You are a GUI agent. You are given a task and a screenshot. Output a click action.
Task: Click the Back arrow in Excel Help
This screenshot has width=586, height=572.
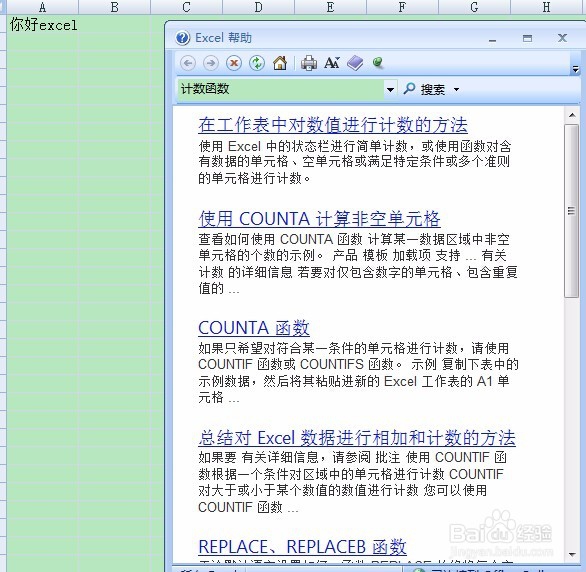(x=188, y=63)
